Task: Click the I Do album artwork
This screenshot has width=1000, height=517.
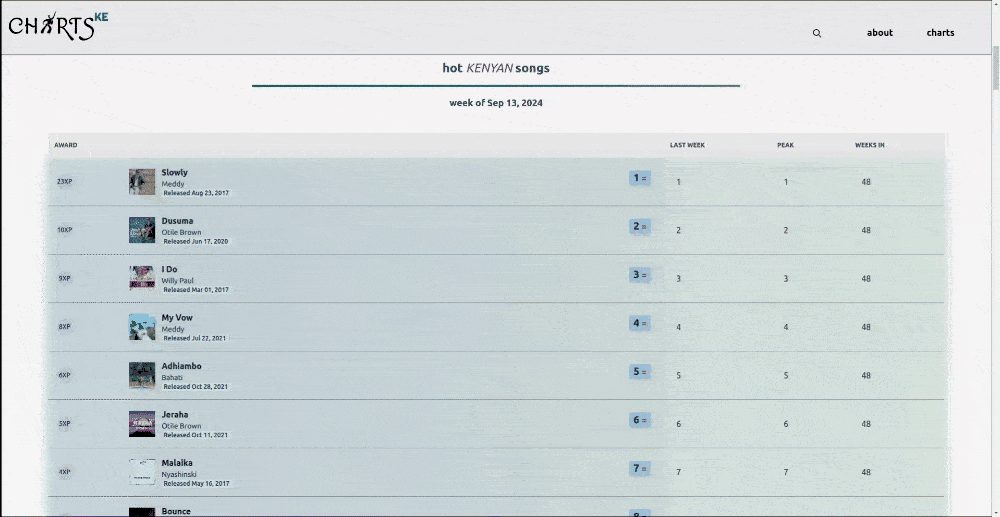Action: point(142,278)
